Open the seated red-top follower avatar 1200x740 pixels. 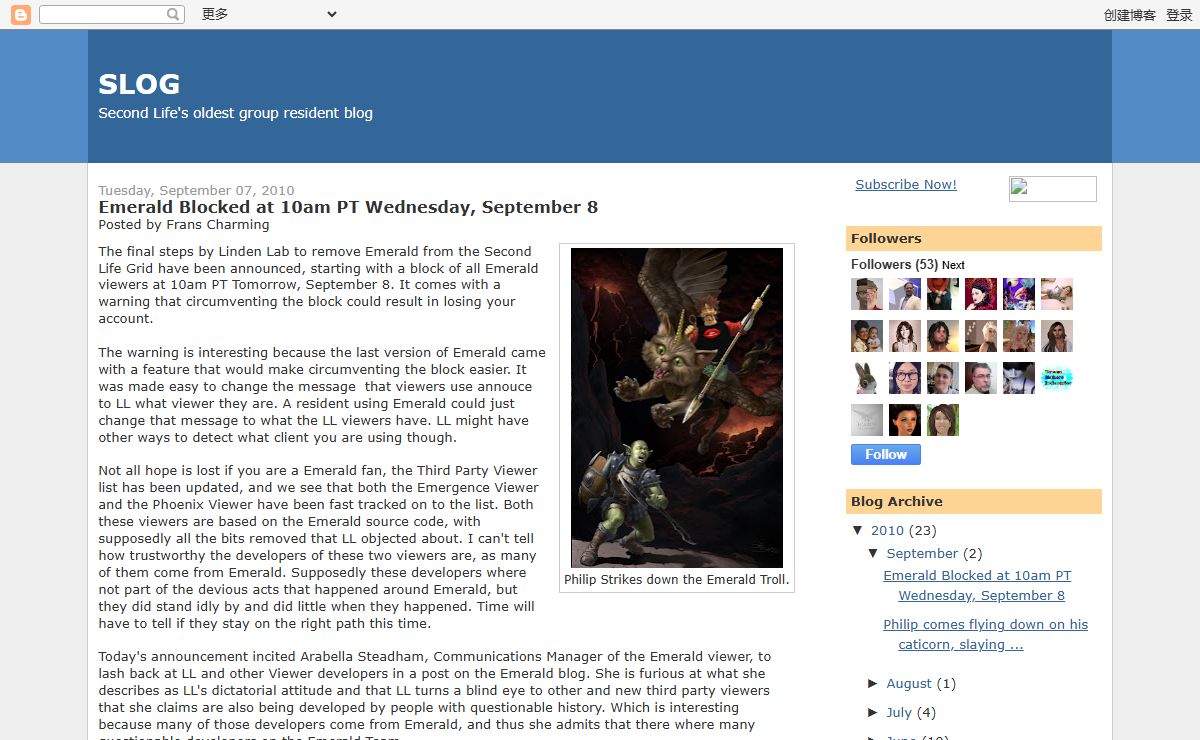coord(943,294)
